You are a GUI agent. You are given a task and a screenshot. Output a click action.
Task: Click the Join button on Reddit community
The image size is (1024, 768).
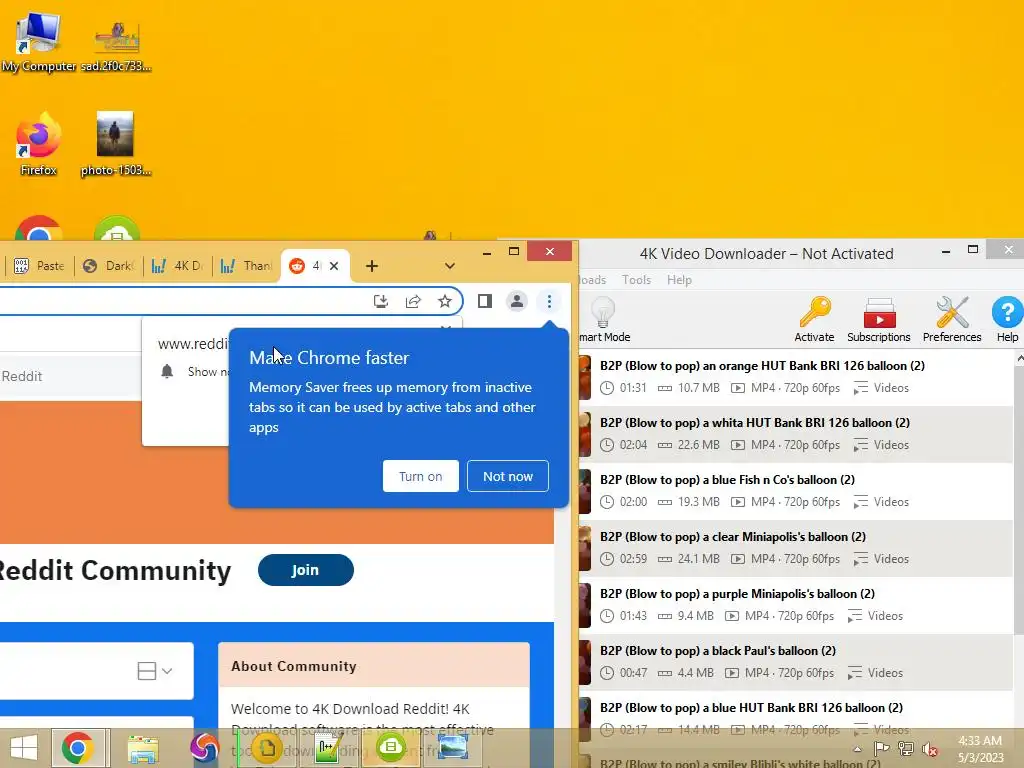(306, 570)
